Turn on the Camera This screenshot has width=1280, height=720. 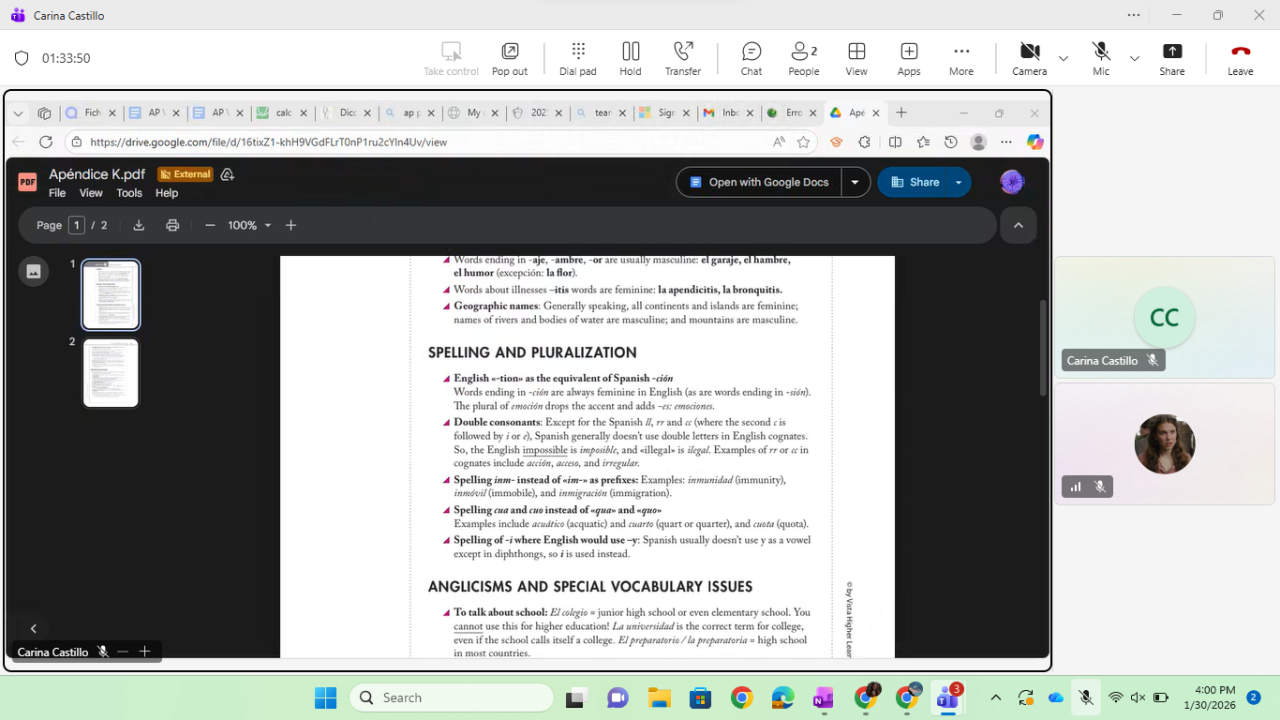(x=1029, y=58)
